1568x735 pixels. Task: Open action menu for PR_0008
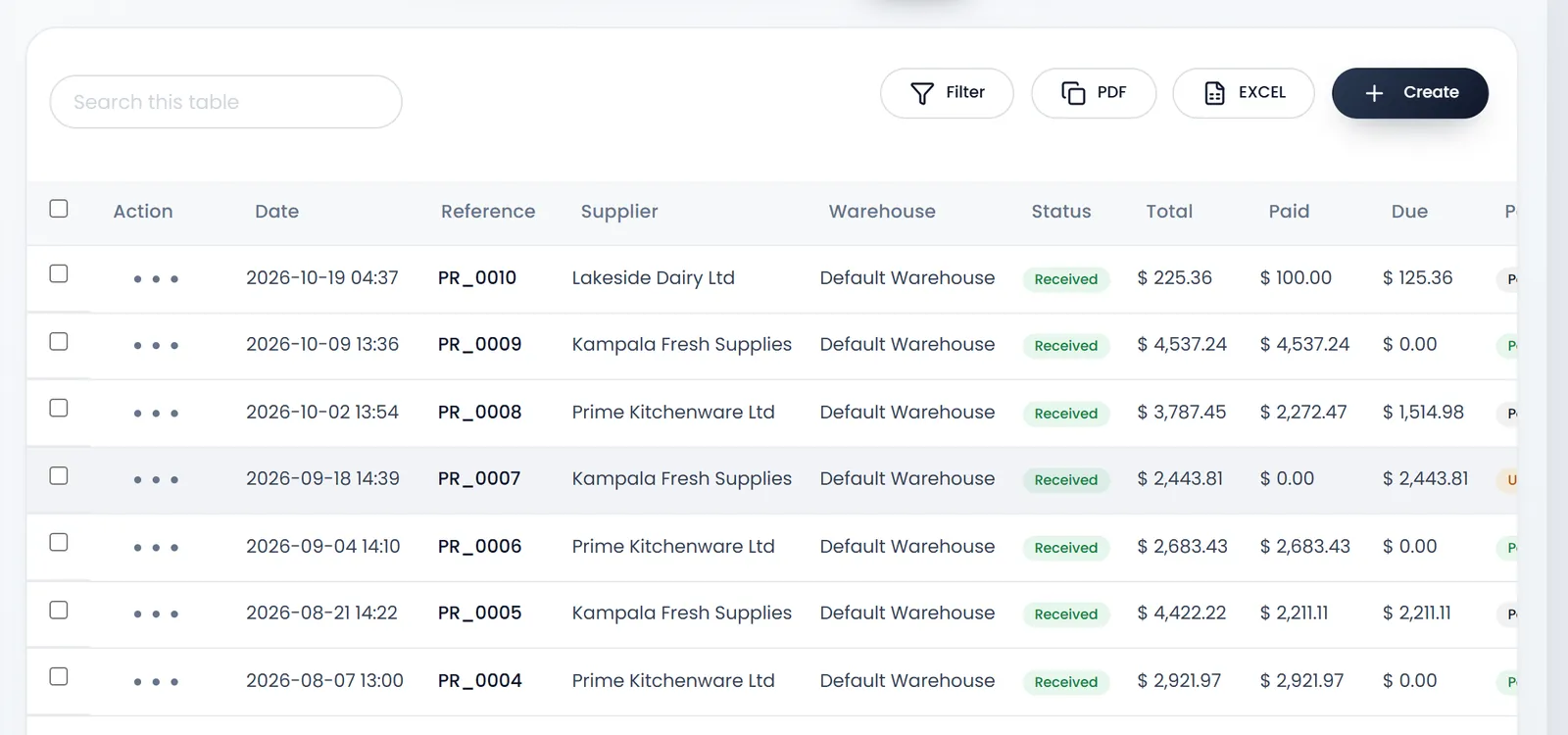click(x=156, y=414)
